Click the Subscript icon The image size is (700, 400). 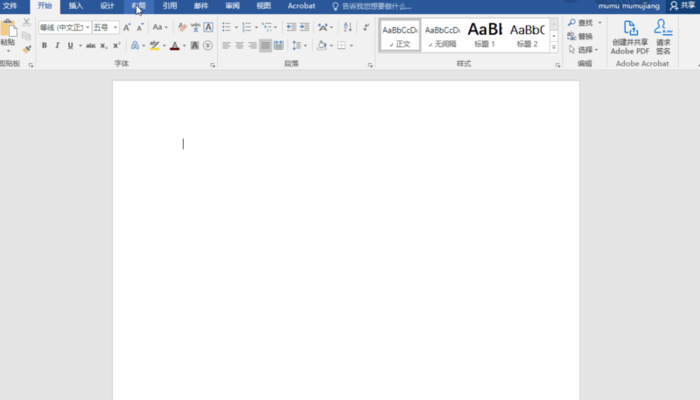click(x=105, y=45)
